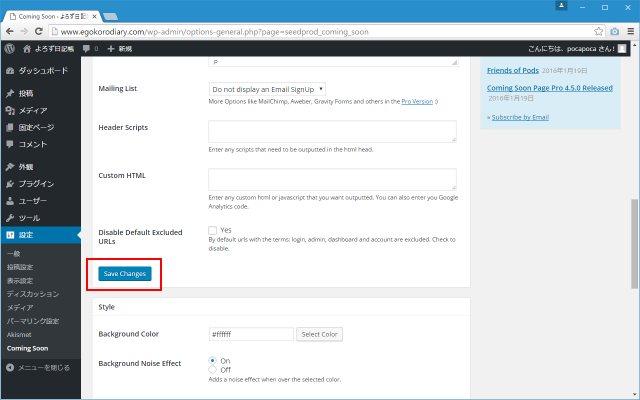This screenshot has height=400, width=640.
Task: Click Subscribe by Email link
Action: pos(520,117)
